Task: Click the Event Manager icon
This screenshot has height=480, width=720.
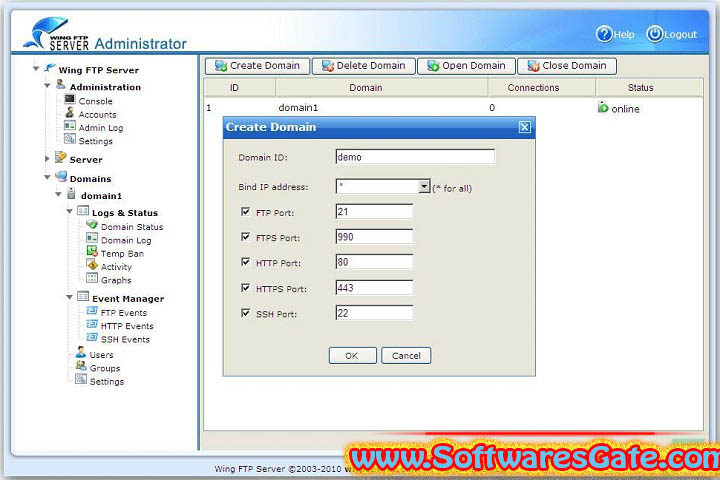Action: coord(83,297)
